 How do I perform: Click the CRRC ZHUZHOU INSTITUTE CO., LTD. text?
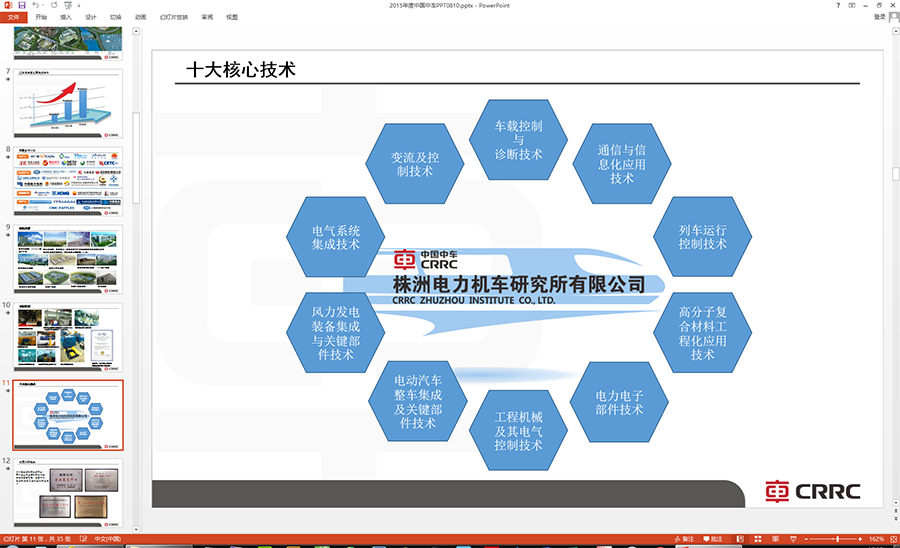[x=474, y=300]
